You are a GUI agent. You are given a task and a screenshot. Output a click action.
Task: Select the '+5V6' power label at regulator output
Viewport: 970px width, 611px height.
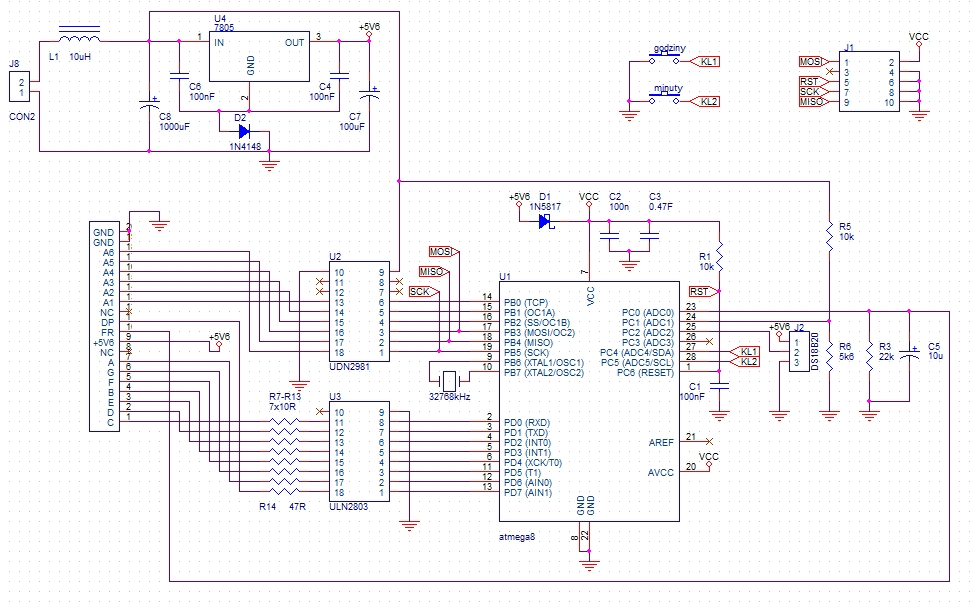(x=369, y=27)
